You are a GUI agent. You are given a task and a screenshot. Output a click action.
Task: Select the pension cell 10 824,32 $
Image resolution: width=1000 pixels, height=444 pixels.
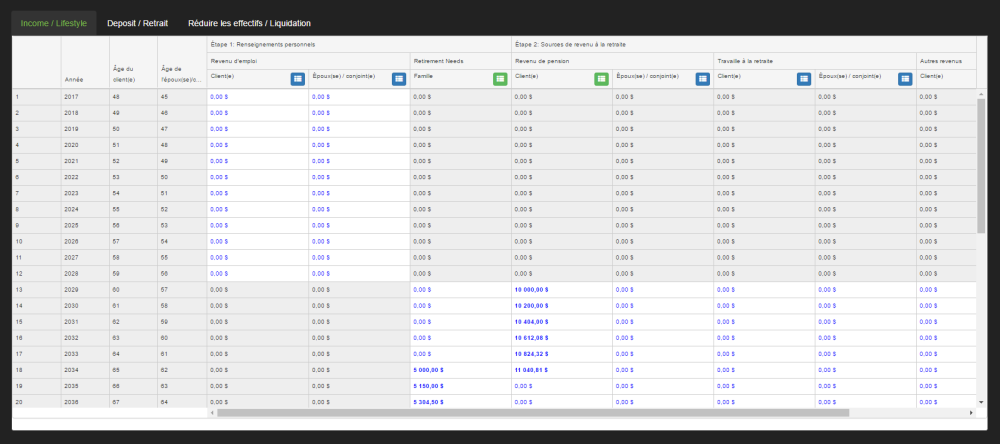pyautogui.click(x=562, y=353)
